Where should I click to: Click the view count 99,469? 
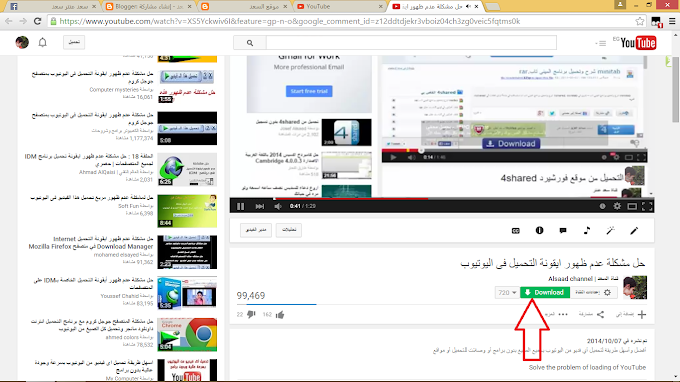point(251,296)
